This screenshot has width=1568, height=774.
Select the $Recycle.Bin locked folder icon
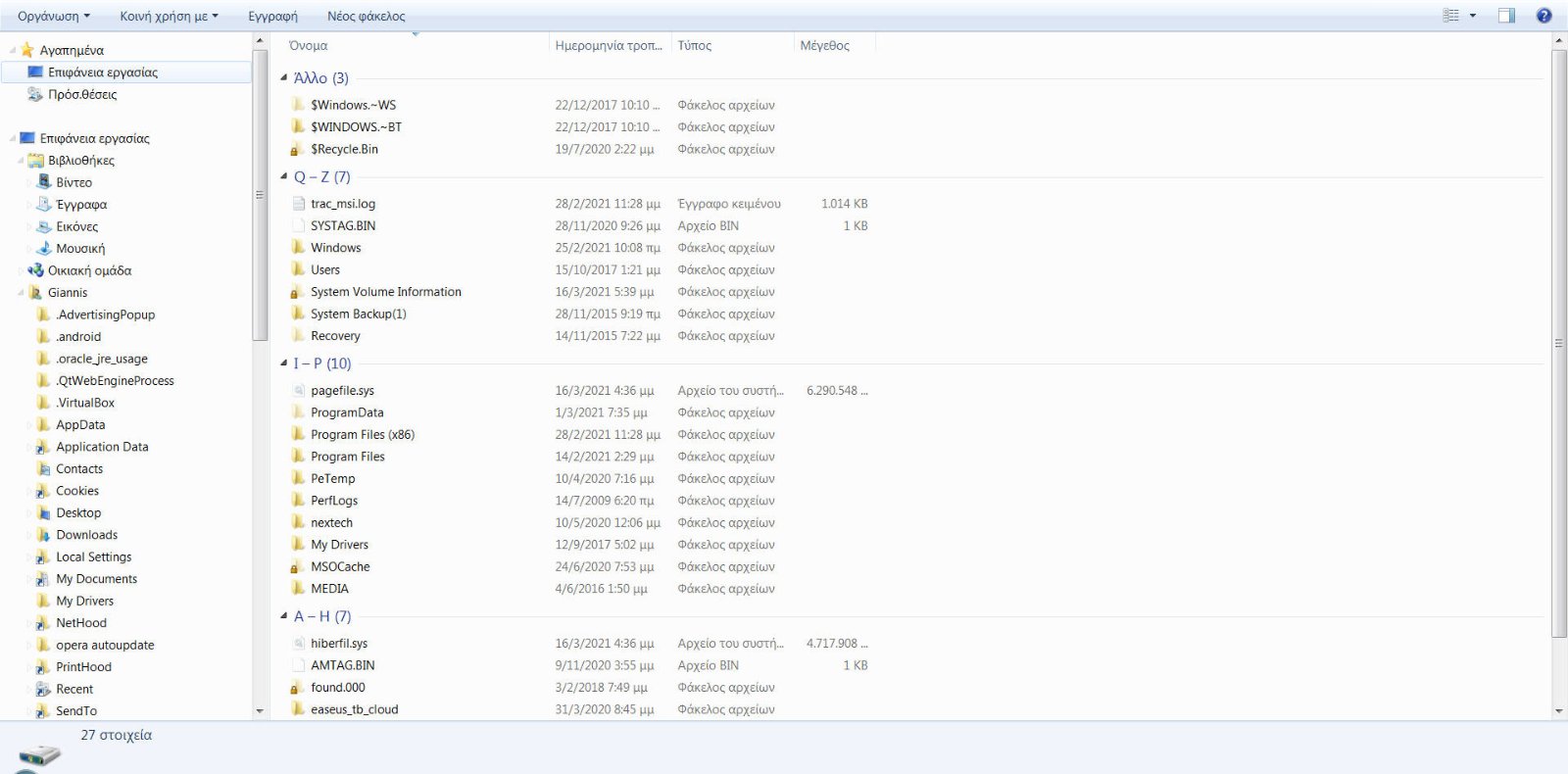coord(296,150)
